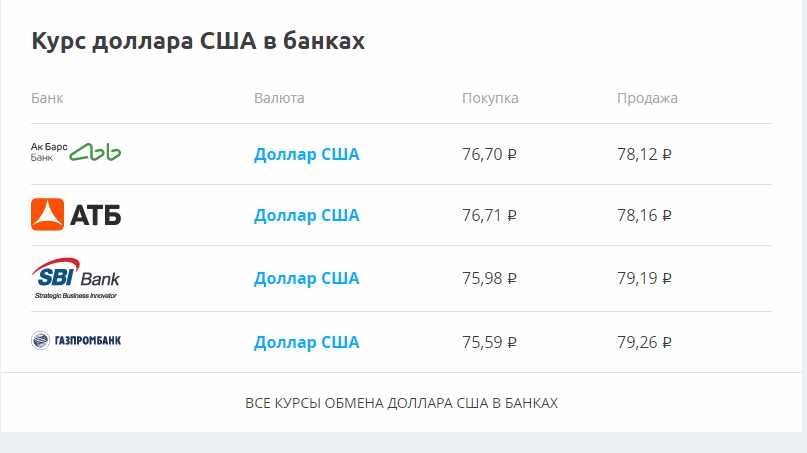Image resolution: width=807 pixels, height=453 pixels.
Task: Open Доллар США link in Газпромбанк row
Action: 307,342
